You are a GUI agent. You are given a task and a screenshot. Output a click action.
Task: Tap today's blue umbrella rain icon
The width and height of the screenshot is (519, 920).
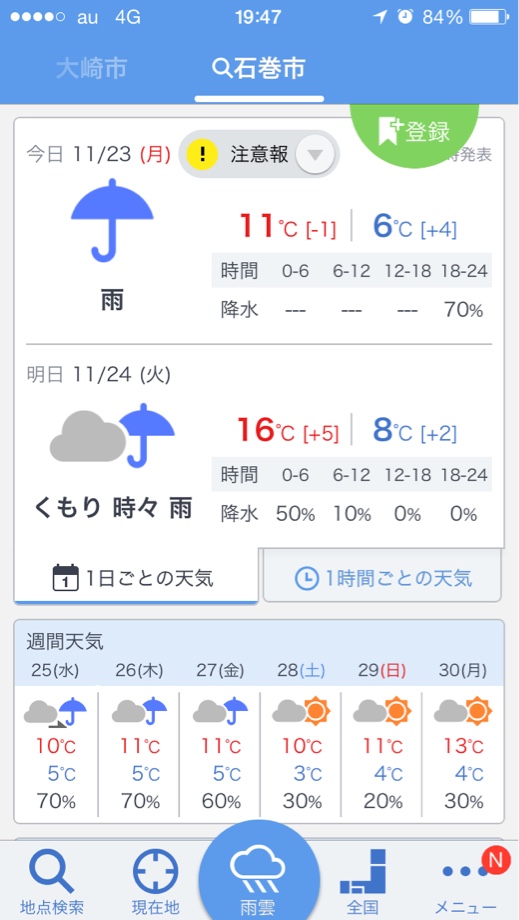(x=112, y=221)
